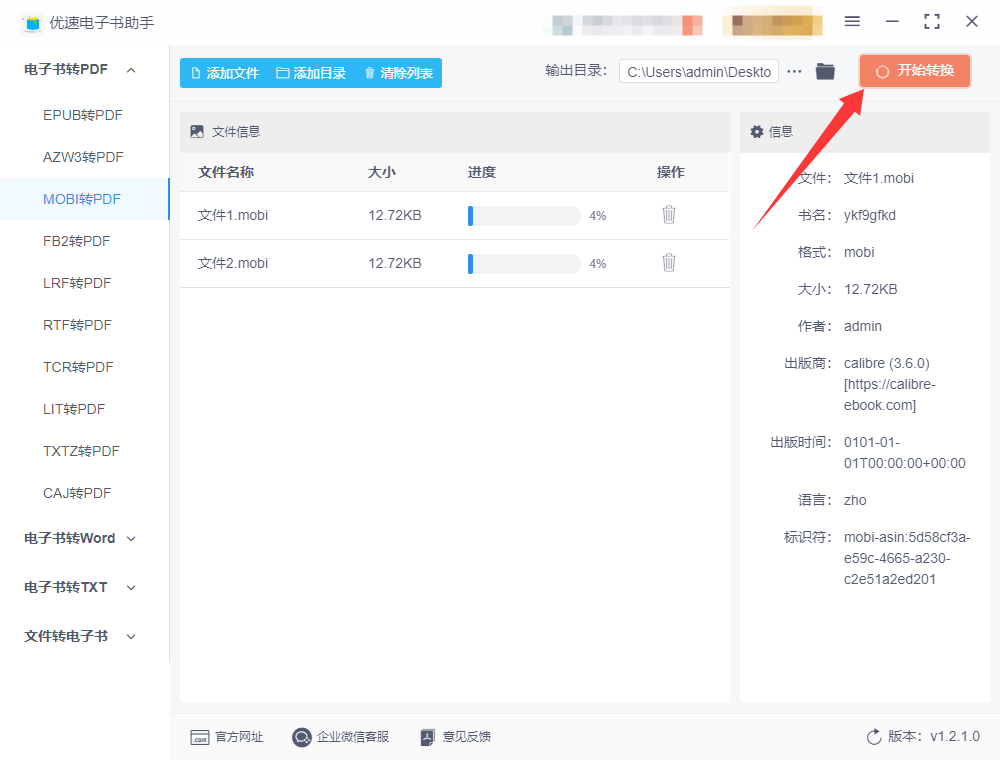Click the 信息 gear icon
Image resolution: width=1000 pixels, height=760 pixels.
tap(756, 131)
